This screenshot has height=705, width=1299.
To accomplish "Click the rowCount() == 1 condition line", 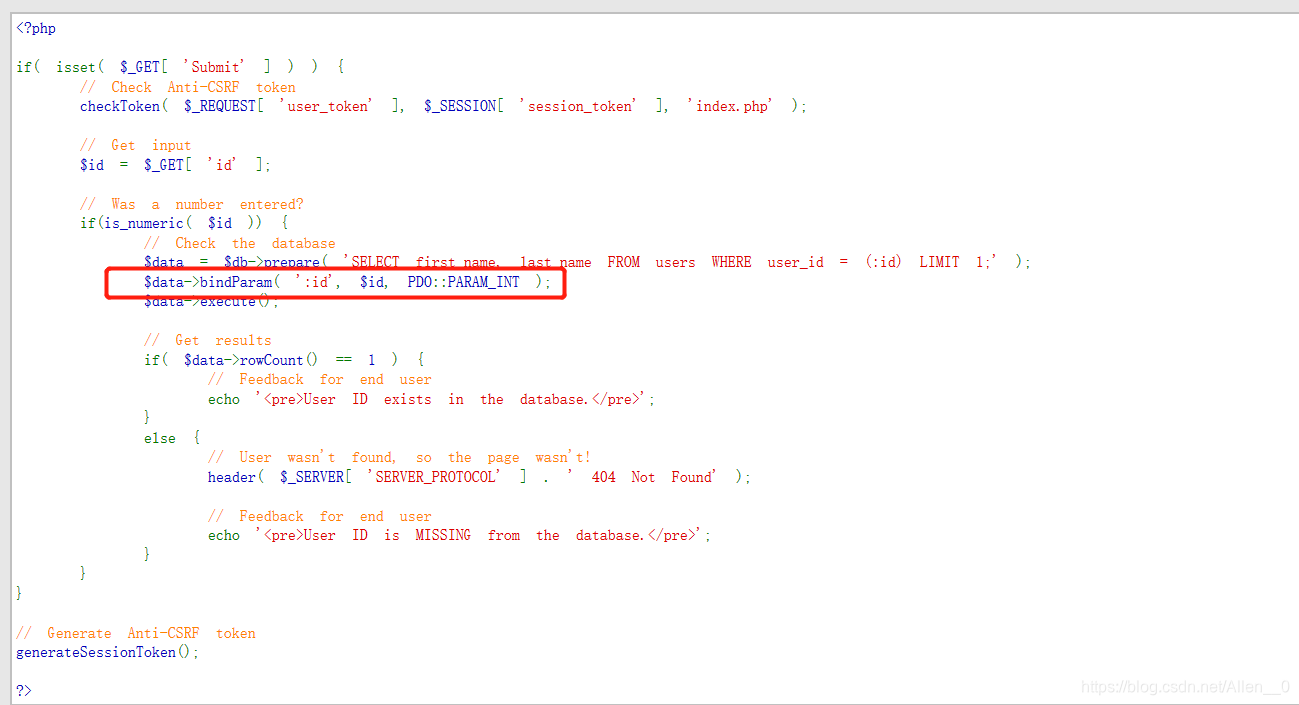I will click(x=284, y=360).
